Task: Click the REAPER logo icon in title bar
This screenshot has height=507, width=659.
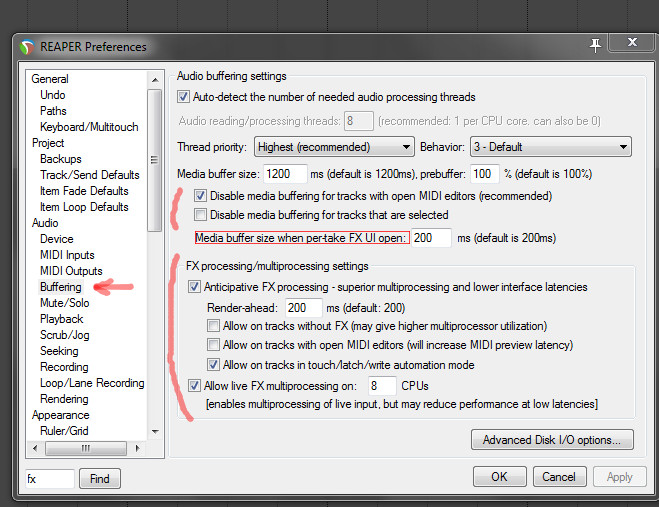Action: (26, 47)
